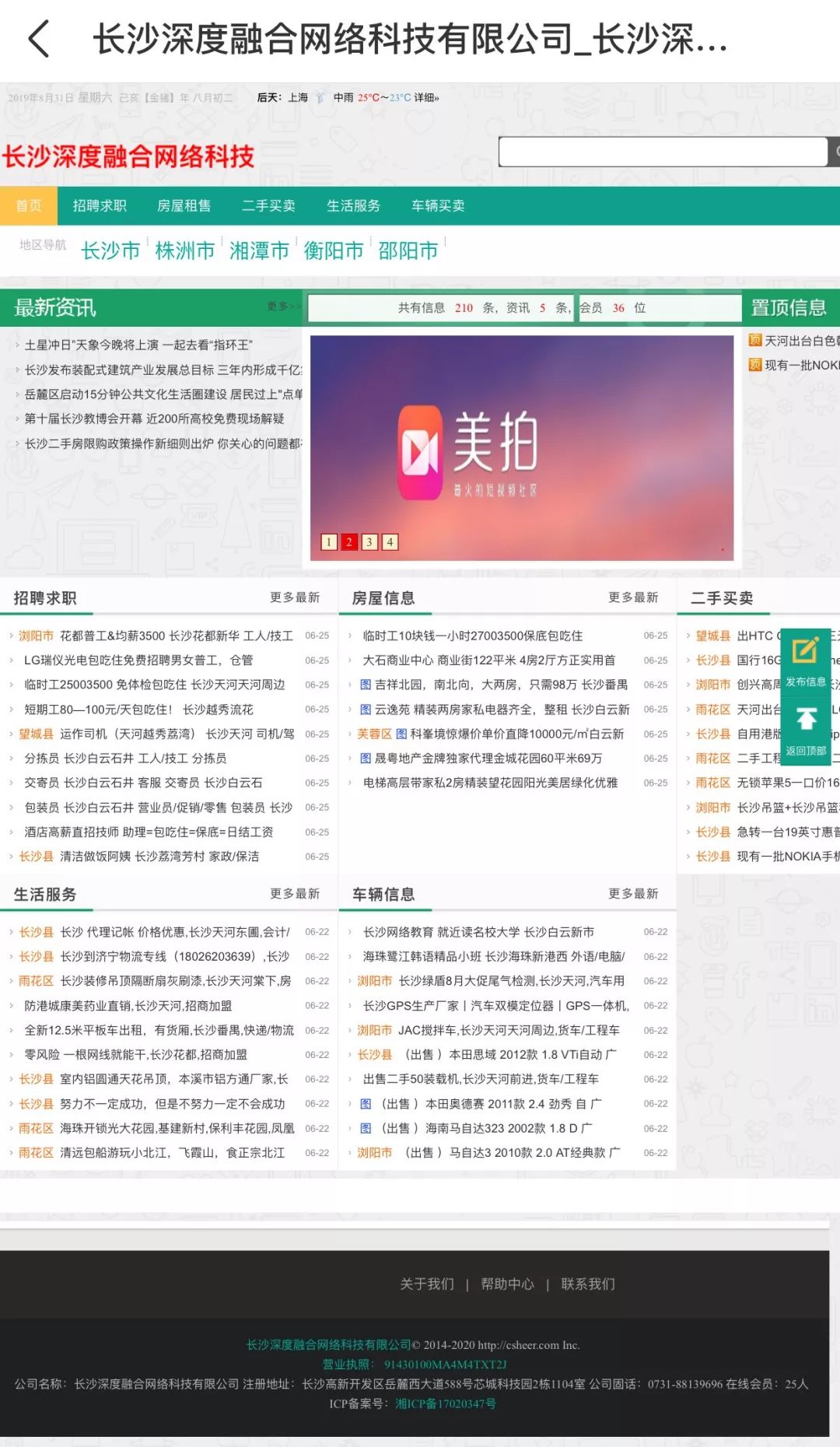This screenshot has width=840, height=1447.
Task: Open job listing 短期工80—100元/天包吃住
Action: [x=138, y=709]
